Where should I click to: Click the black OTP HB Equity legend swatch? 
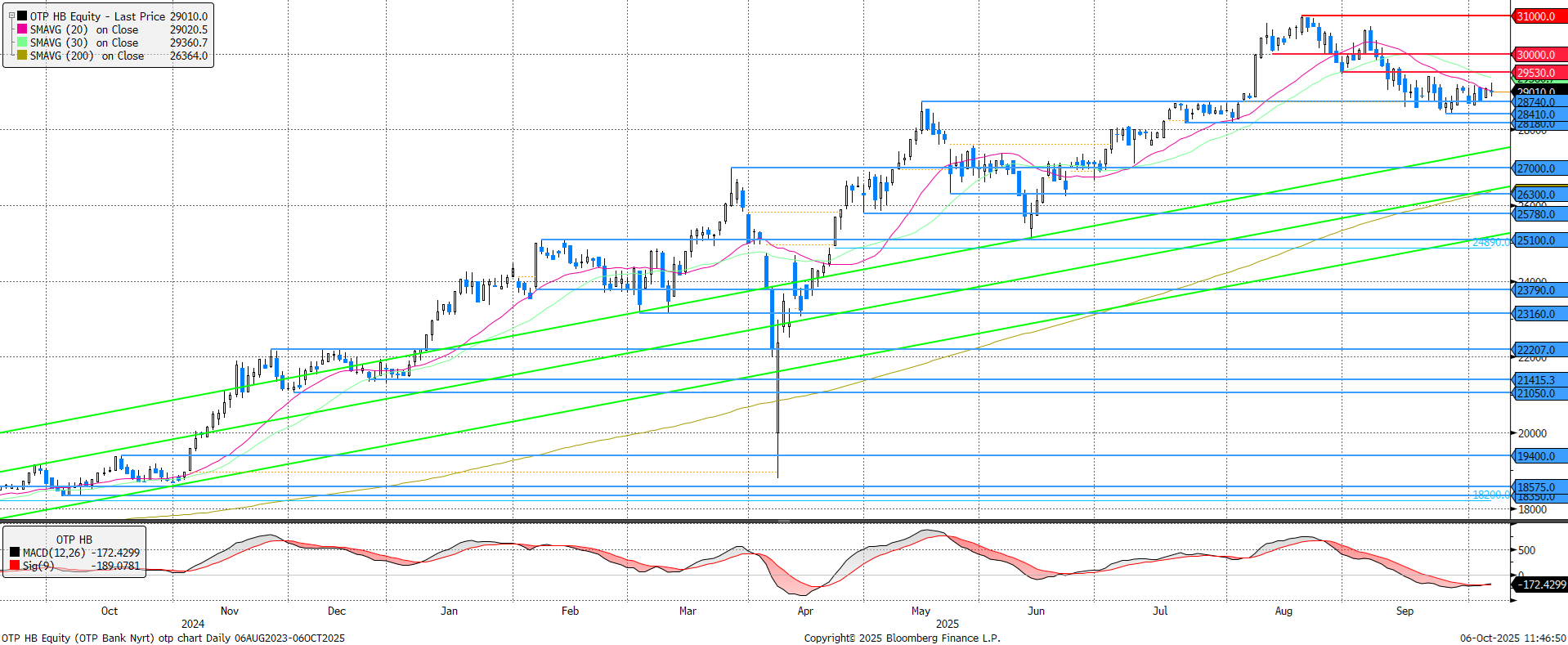point(22,16)
